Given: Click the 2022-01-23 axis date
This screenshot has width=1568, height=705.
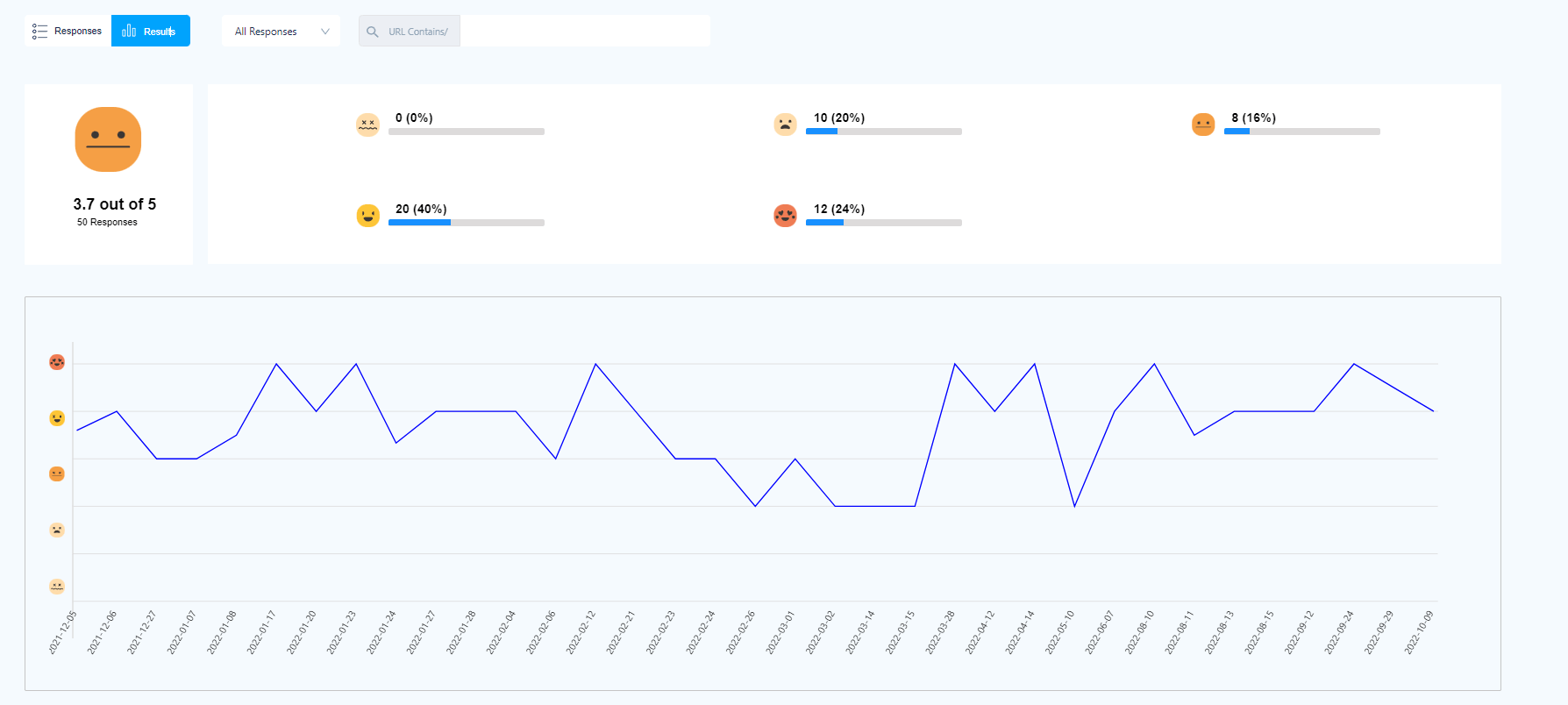Looking at the screenshot, I should click(342, 632).
